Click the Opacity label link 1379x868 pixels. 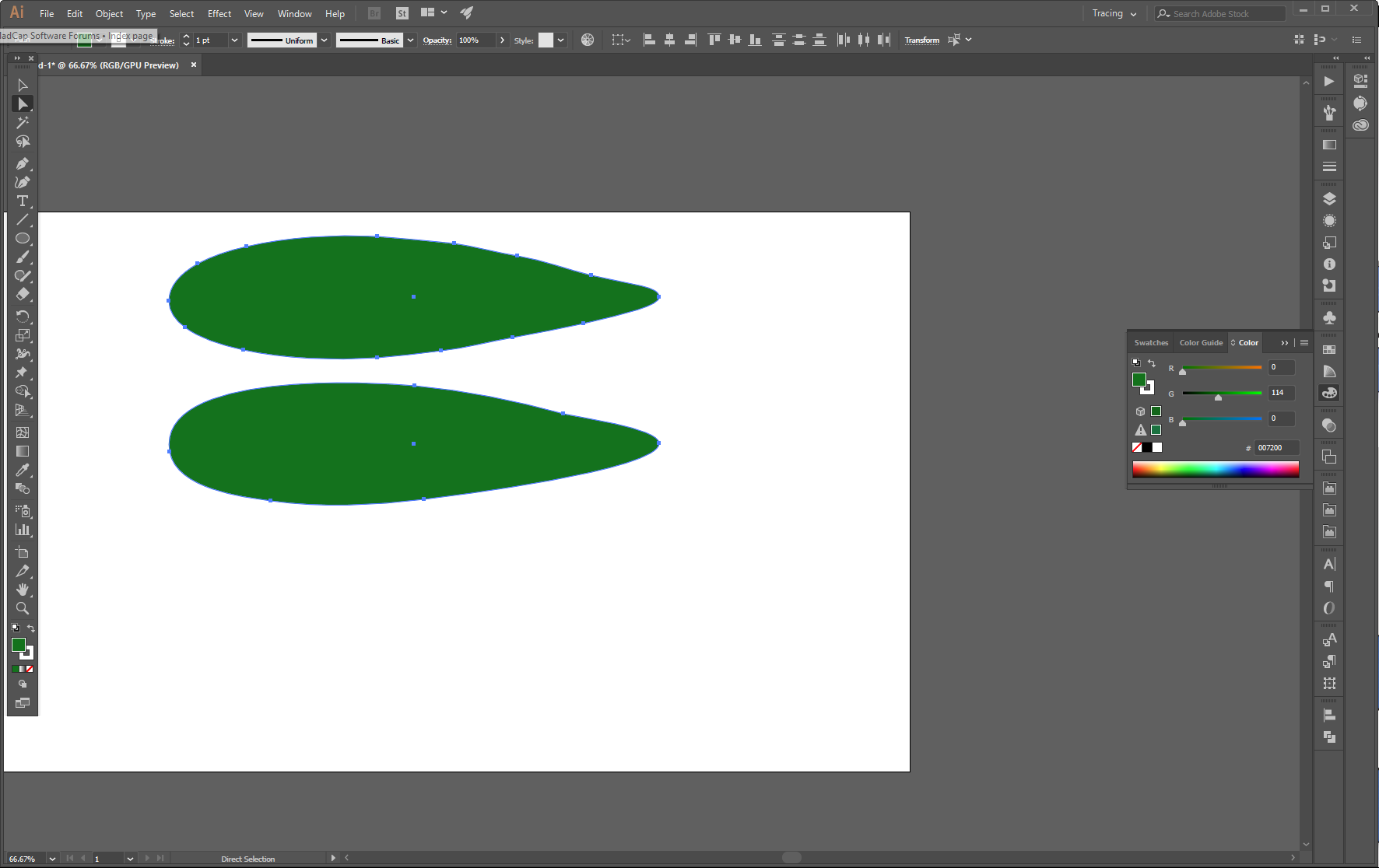(437, 40)
